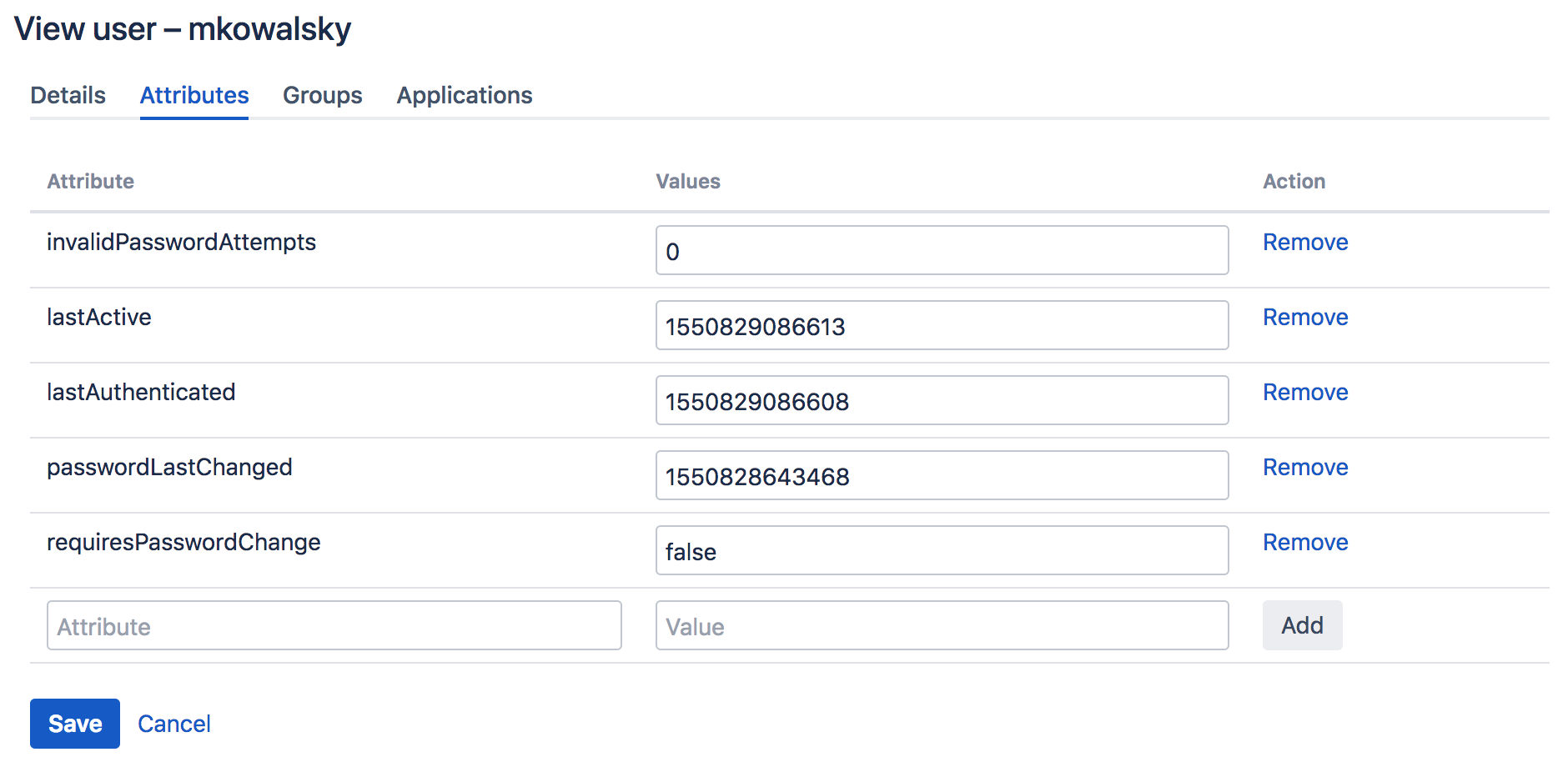Click the invalidPasswordAttempts value field
The image size is (1568, 767).
pyautogui.click(x=941, y=251)
